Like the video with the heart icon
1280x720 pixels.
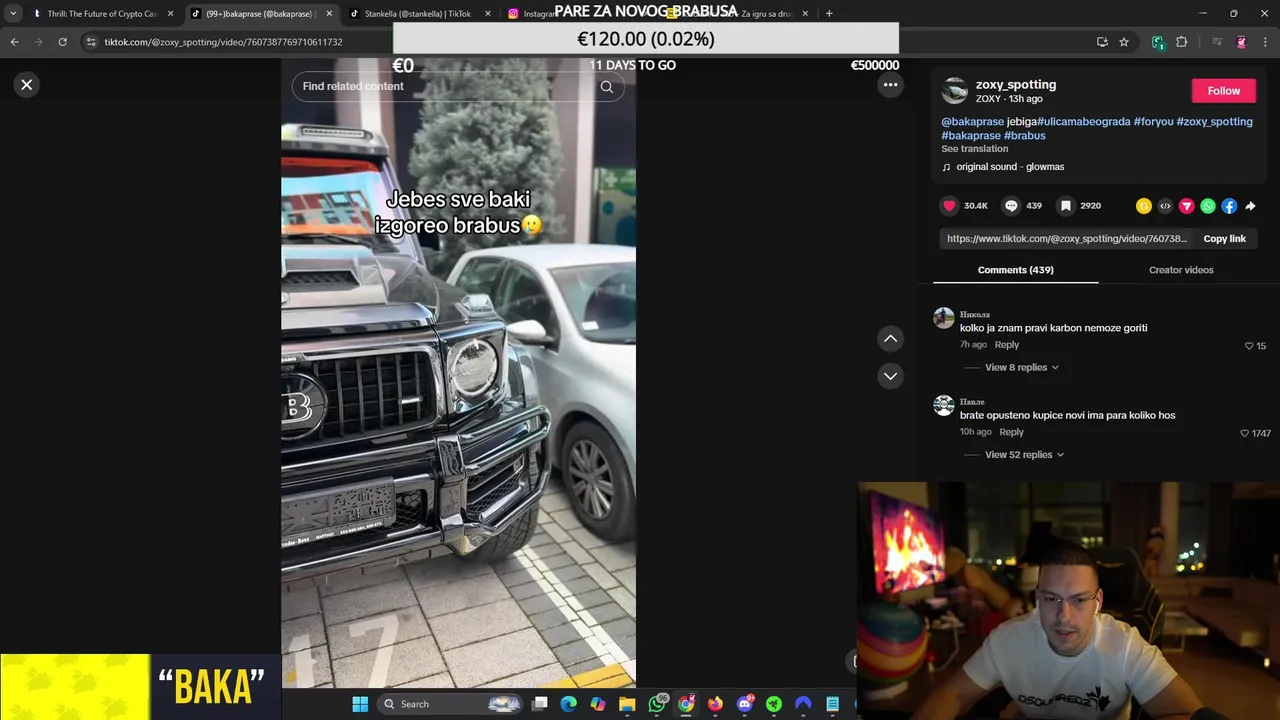pos(949,206)
